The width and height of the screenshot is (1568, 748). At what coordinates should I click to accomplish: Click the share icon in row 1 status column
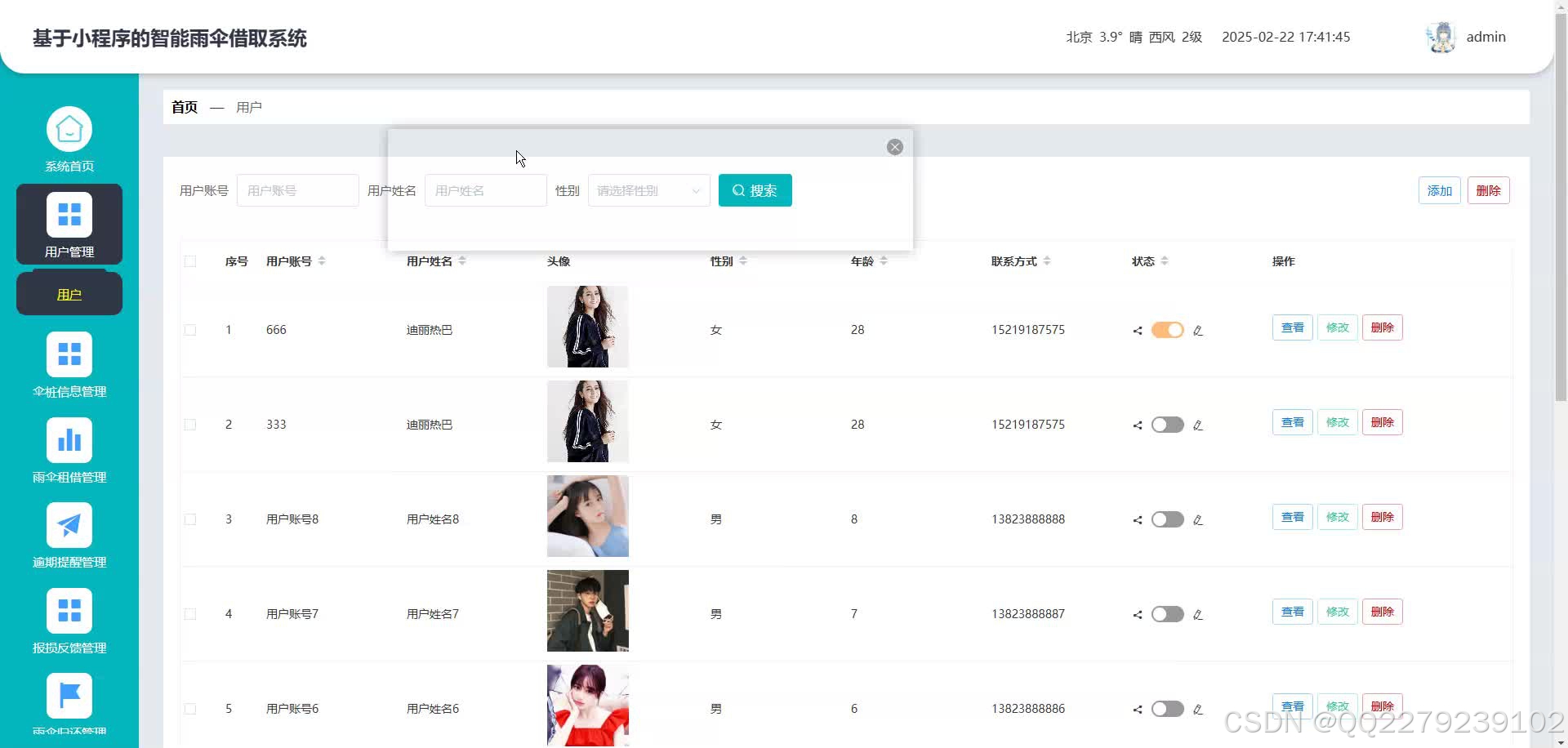click(1136, 330)
